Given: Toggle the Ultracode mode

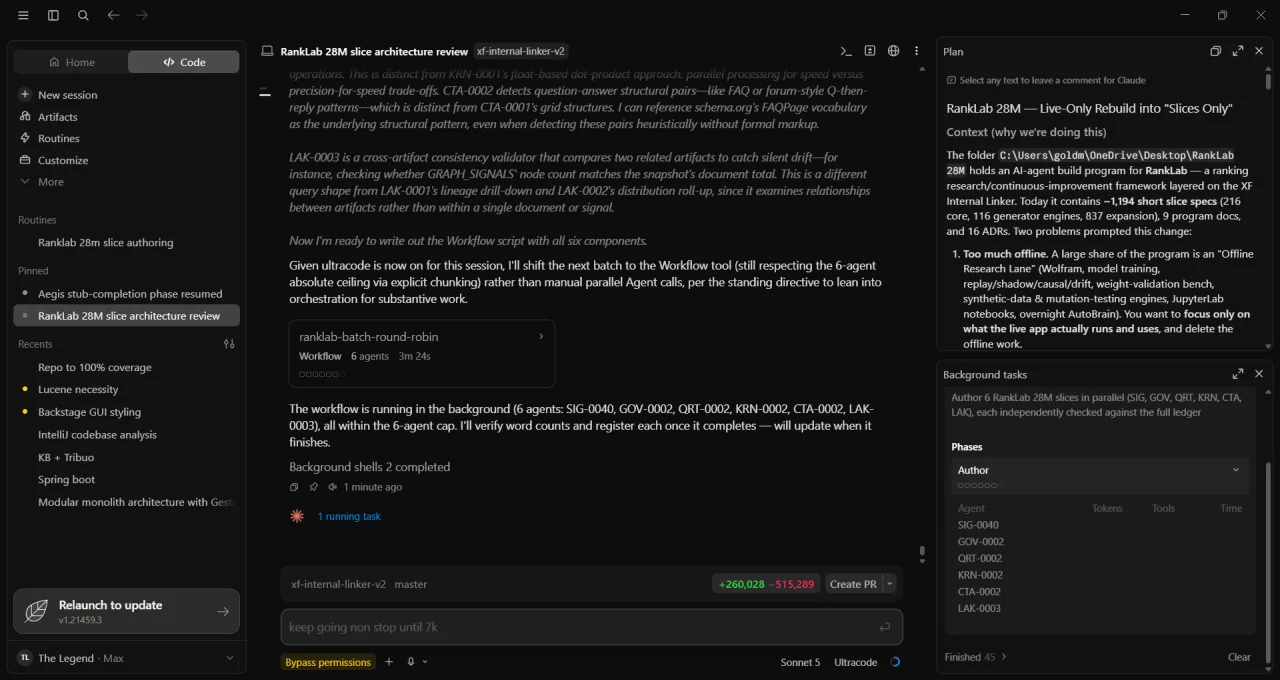Looking at the screenshot, I should [856, 662].
